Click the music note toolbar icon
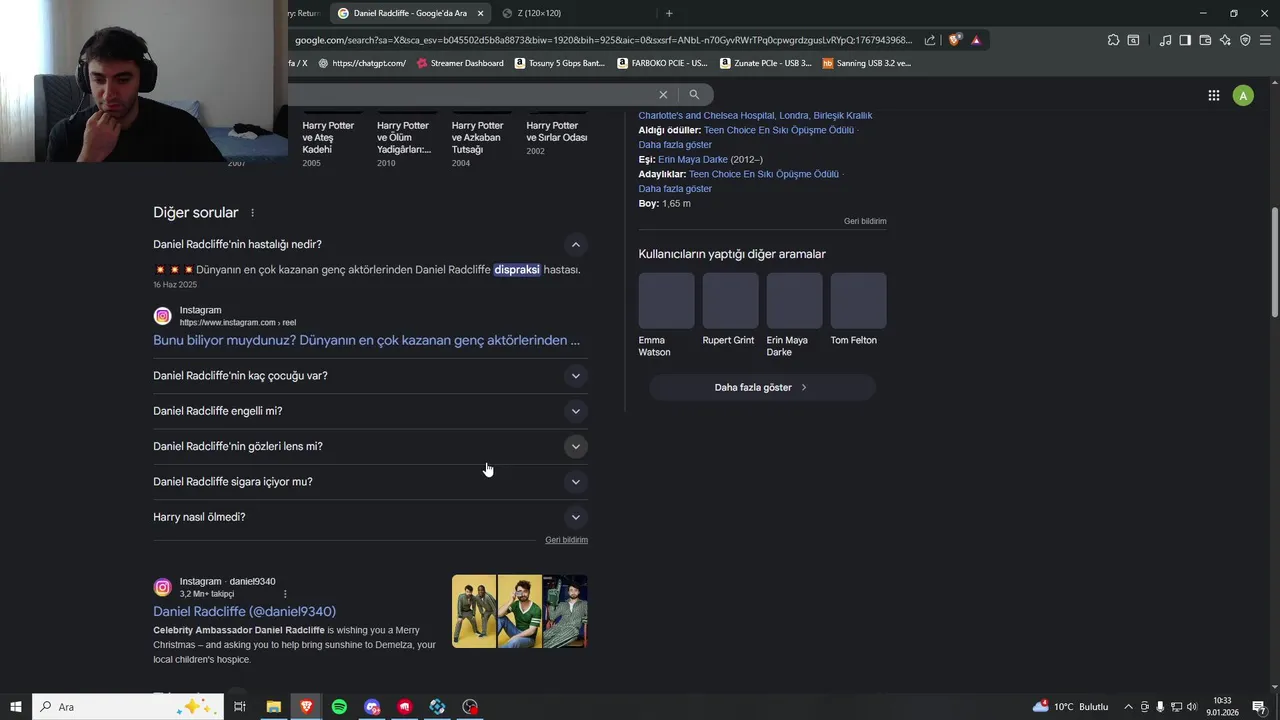 [1165, 40]
